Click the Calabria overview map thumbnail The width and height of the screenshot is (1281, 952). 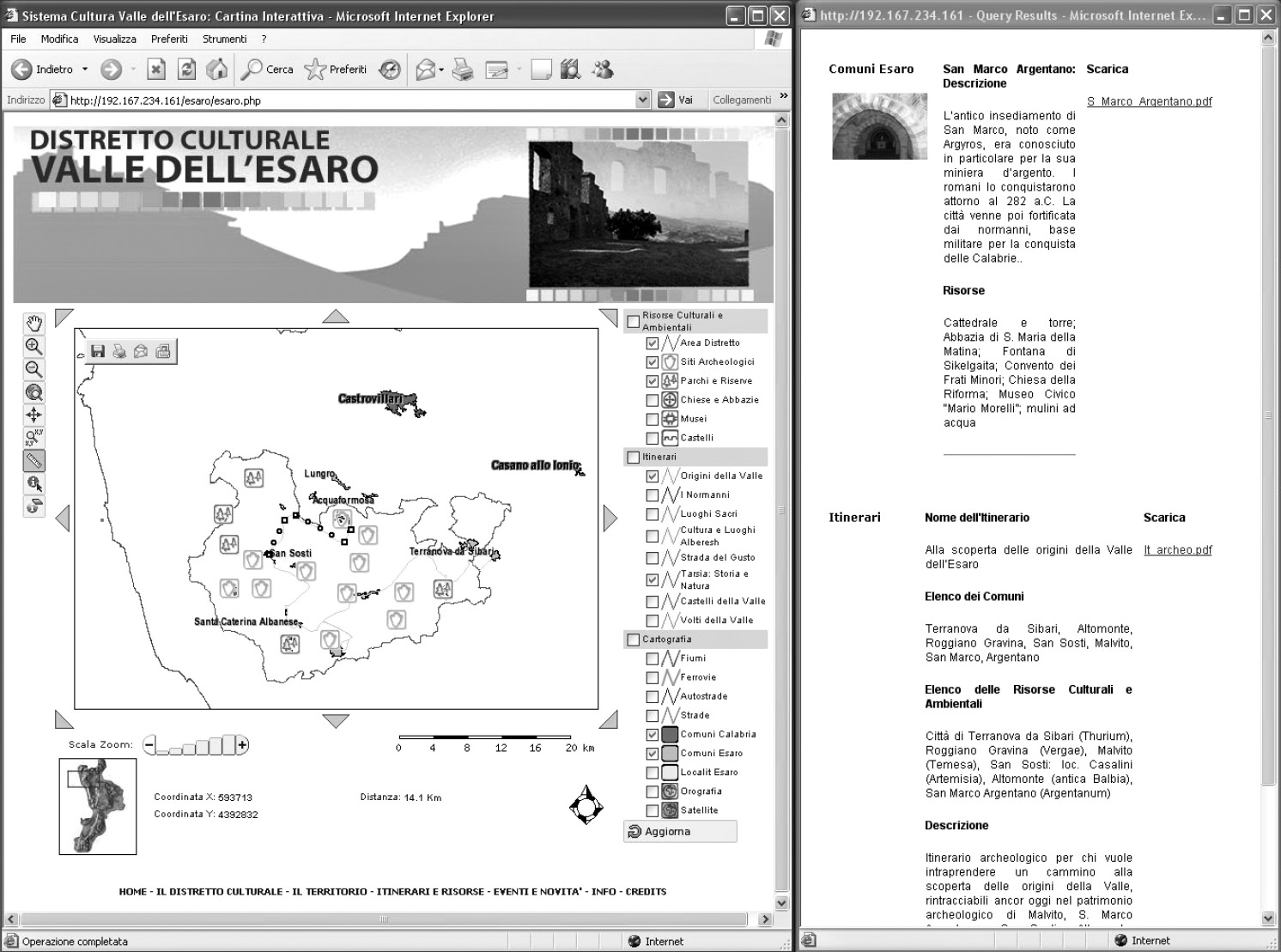pyautogui.click(x=98, y=806)
